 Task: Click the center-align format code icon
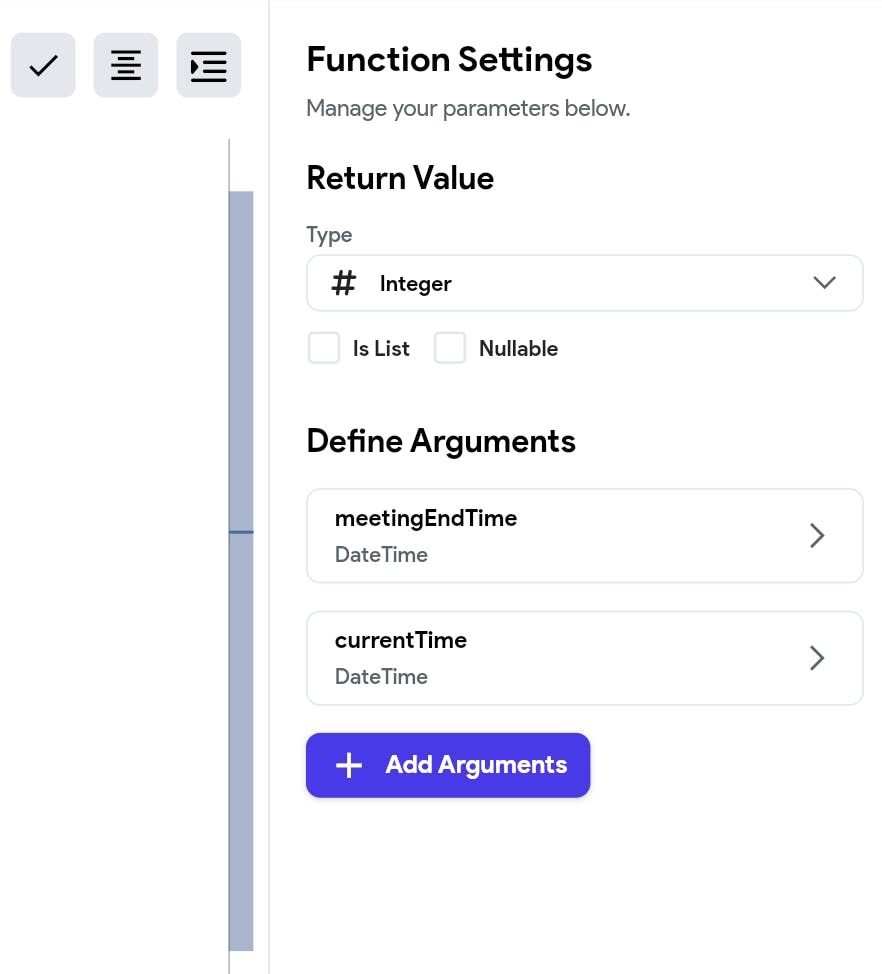point(125,65)
